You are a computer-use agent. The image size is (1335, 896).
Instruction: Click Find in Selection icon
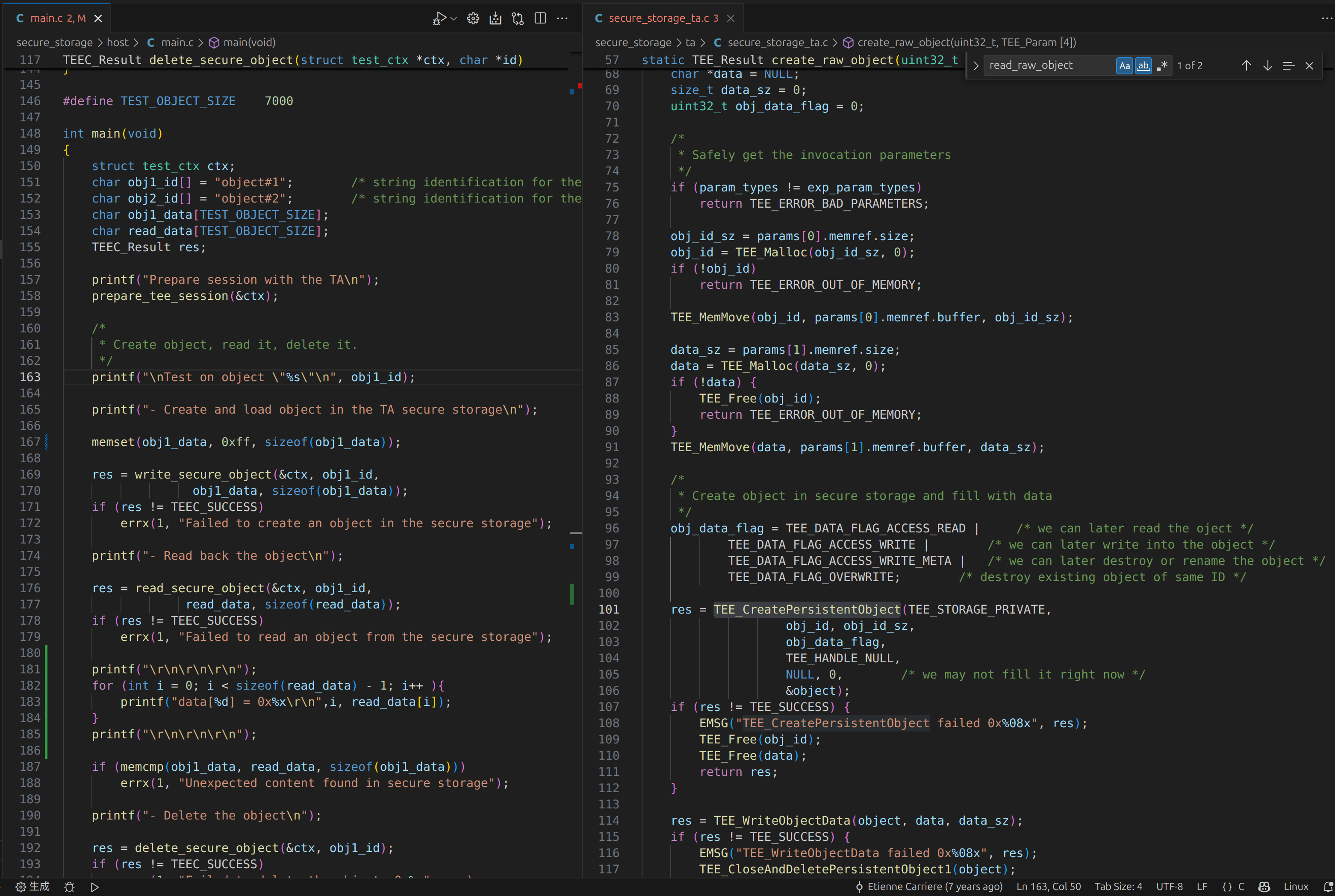[x=1288, y=66]
